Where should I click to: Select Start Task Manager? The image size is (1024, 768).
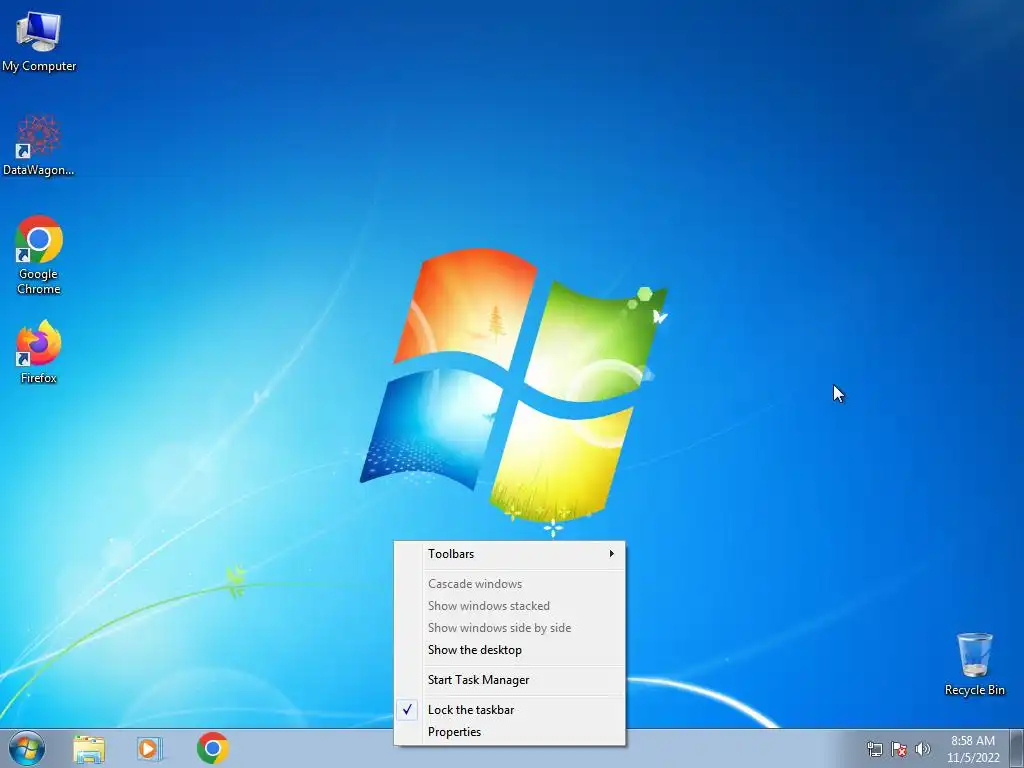click(509, 680)
